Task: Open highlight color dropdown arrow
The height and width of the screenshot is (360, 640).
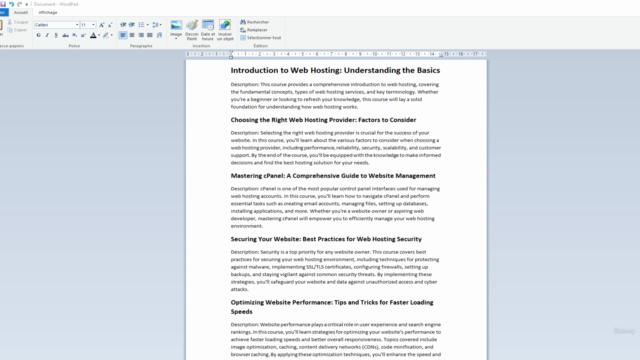Action: pos(112,36)
